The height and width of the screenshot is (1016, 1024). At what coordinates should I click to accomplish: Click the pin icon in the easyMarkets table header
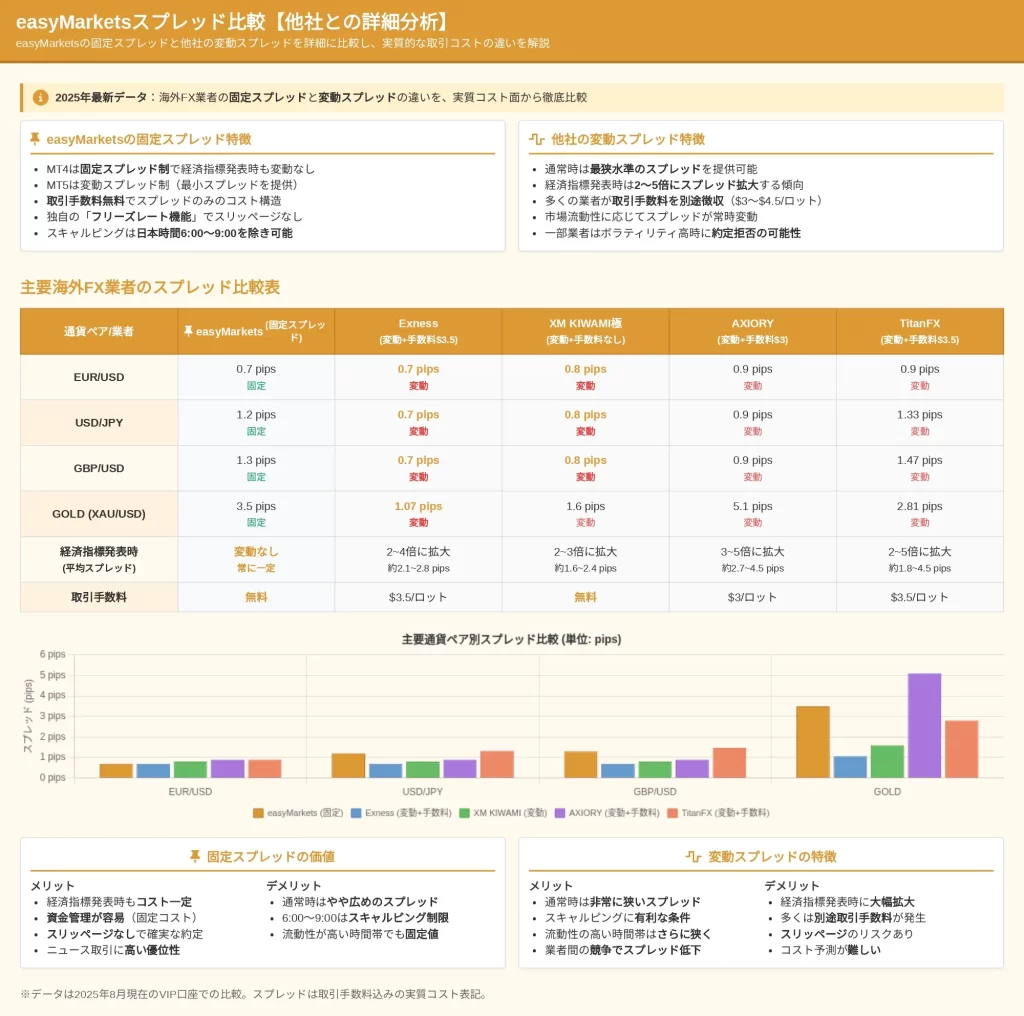(188, 331)
